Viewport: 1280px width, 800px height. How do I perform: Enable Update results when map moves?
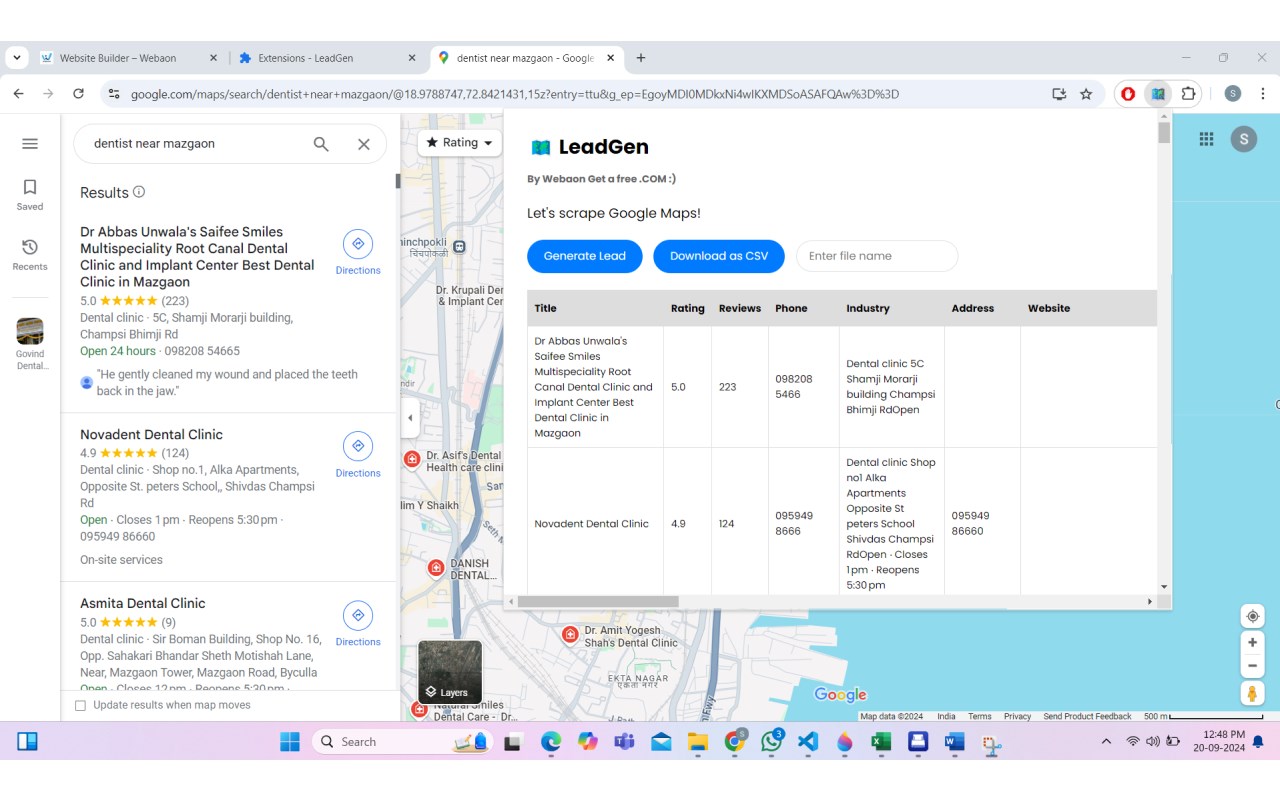click(x=81, y=705)
